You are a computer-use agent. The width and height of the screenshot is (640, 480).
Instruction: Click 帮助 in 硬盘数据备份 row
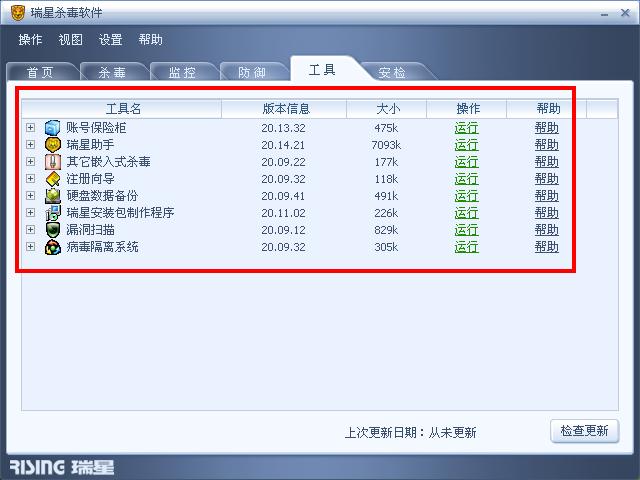[547, 196]
